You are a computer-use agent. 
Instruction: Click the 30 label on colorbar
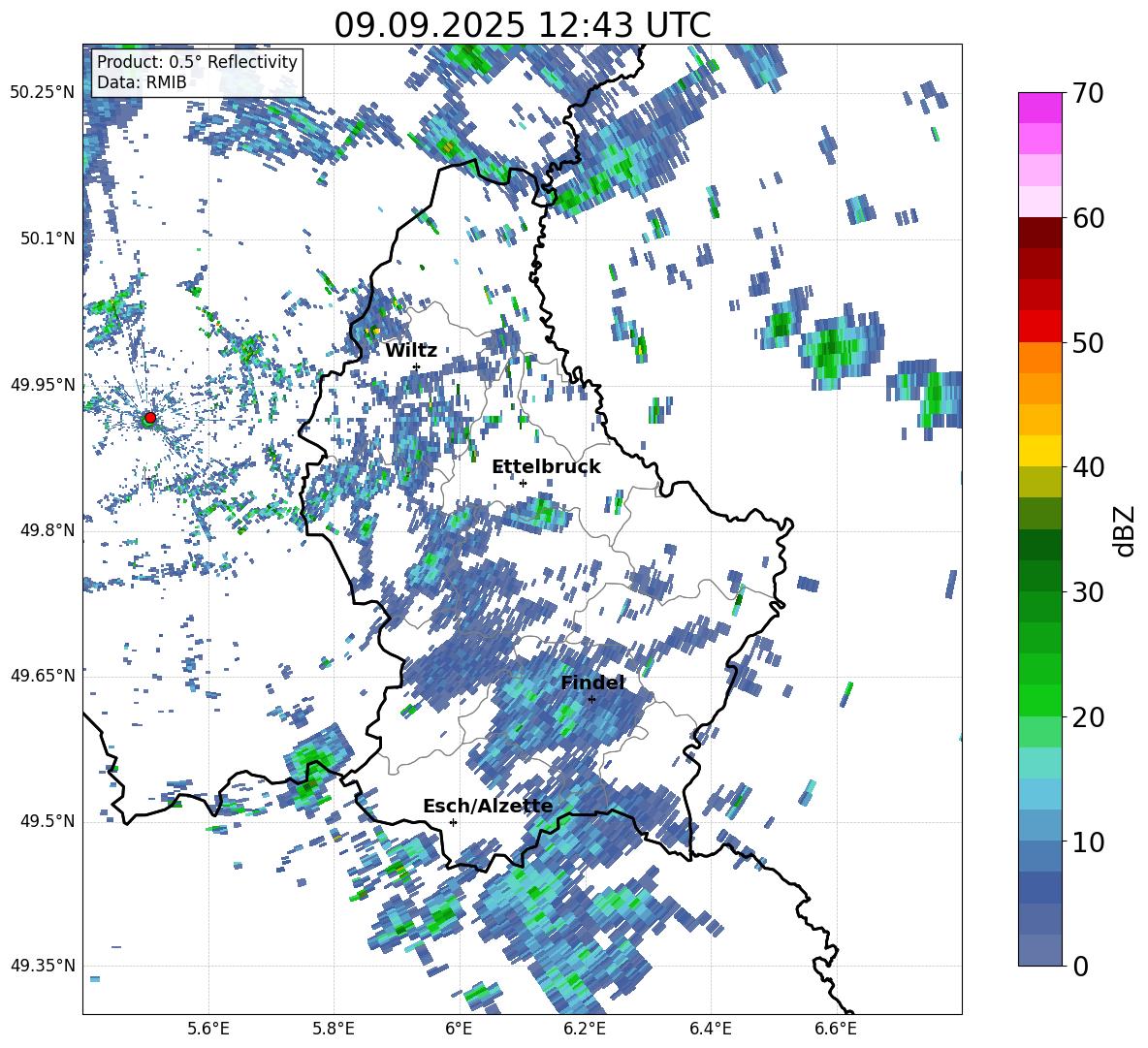pyautogui.click(x=1088, y=591)
